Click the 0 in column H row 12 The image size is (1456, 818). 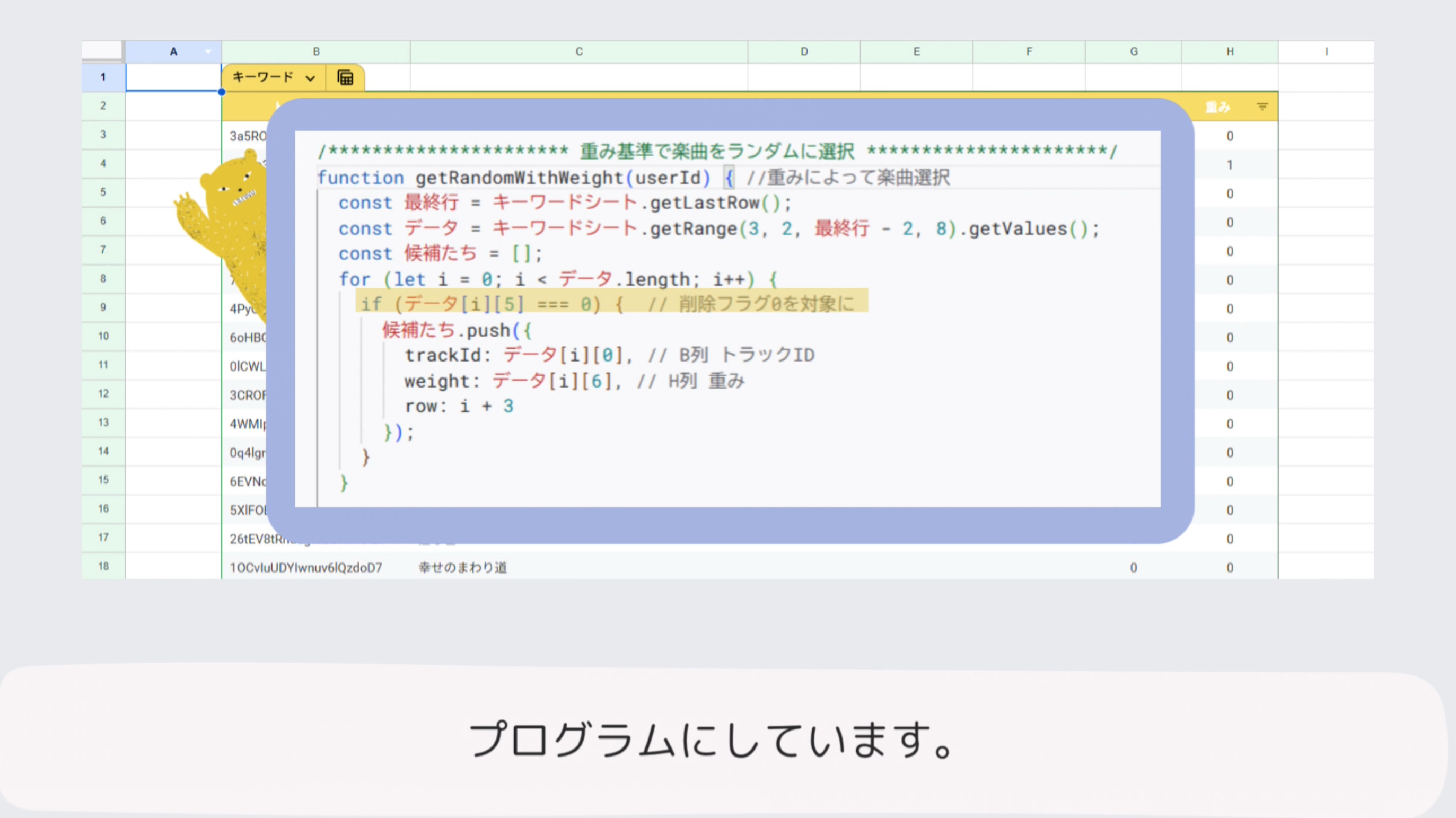coord(1230,395)
